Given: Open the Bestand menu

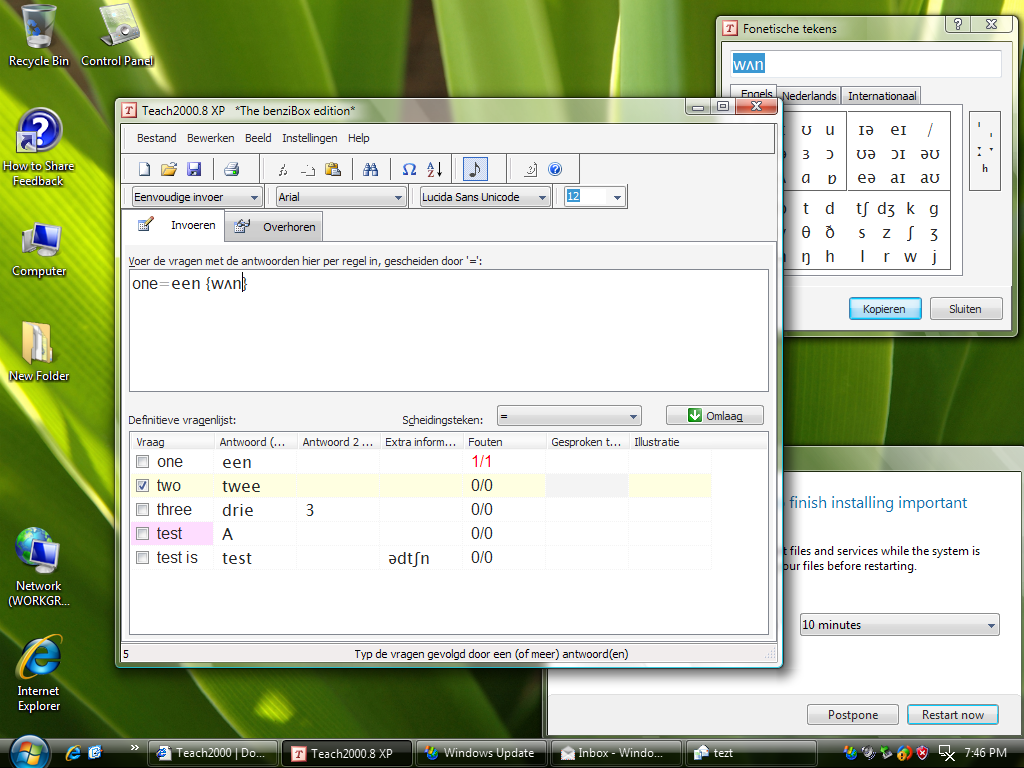Looking at the screenshot, I should click(x=157, y=138).
